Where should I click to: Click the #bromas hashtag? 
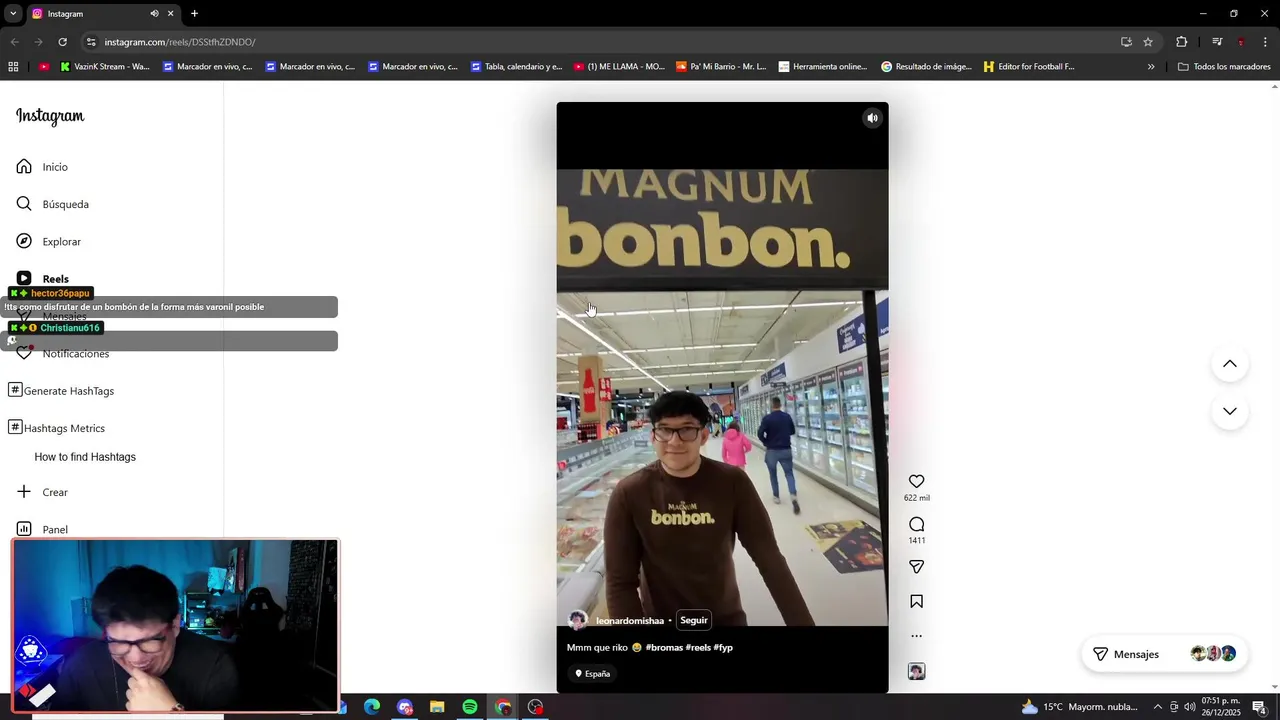pos(664,648)
